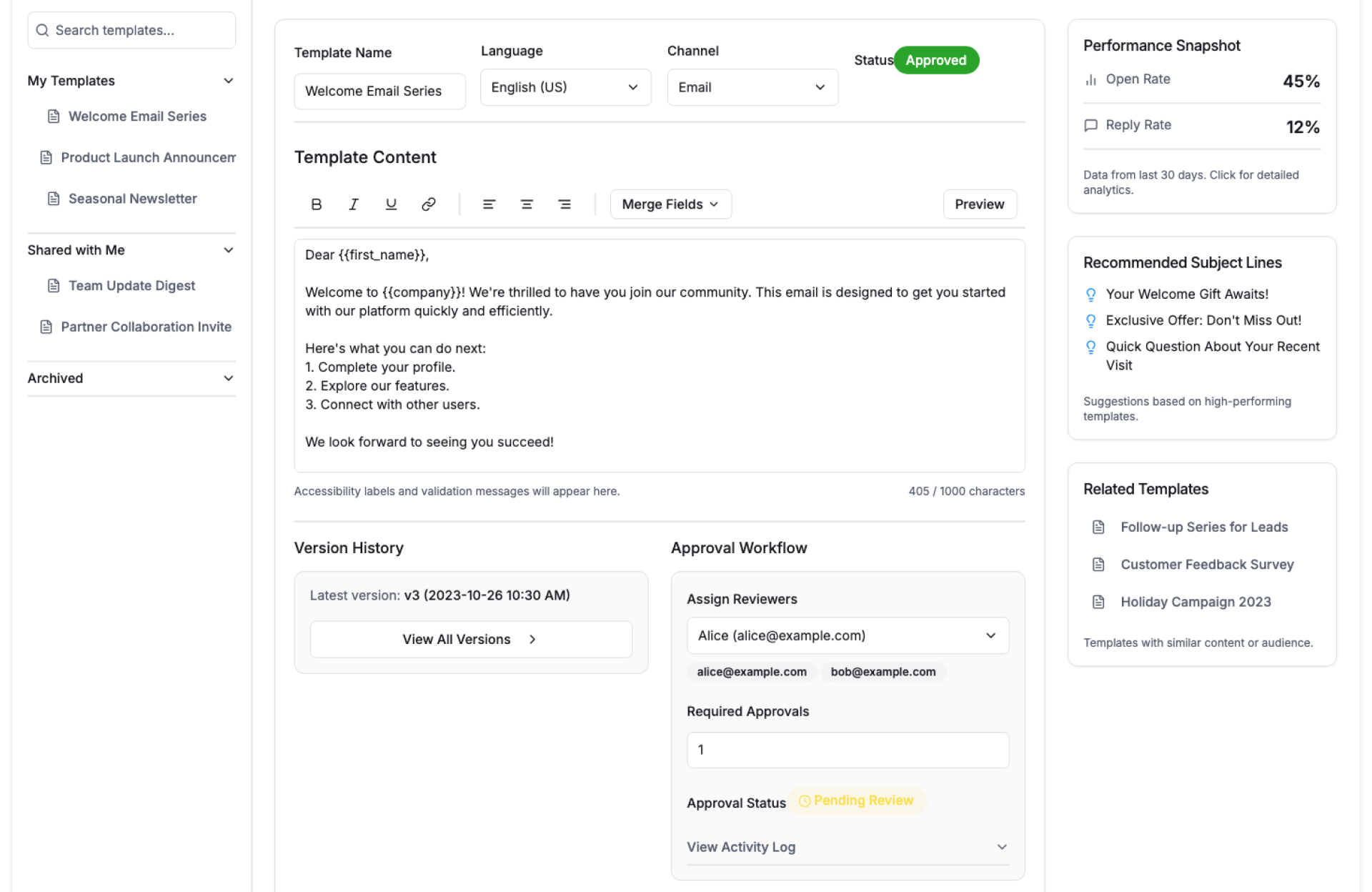Expand View Activity Log
The width and height of the screenshot is (1372, 892).
click(x=847, y=847)
